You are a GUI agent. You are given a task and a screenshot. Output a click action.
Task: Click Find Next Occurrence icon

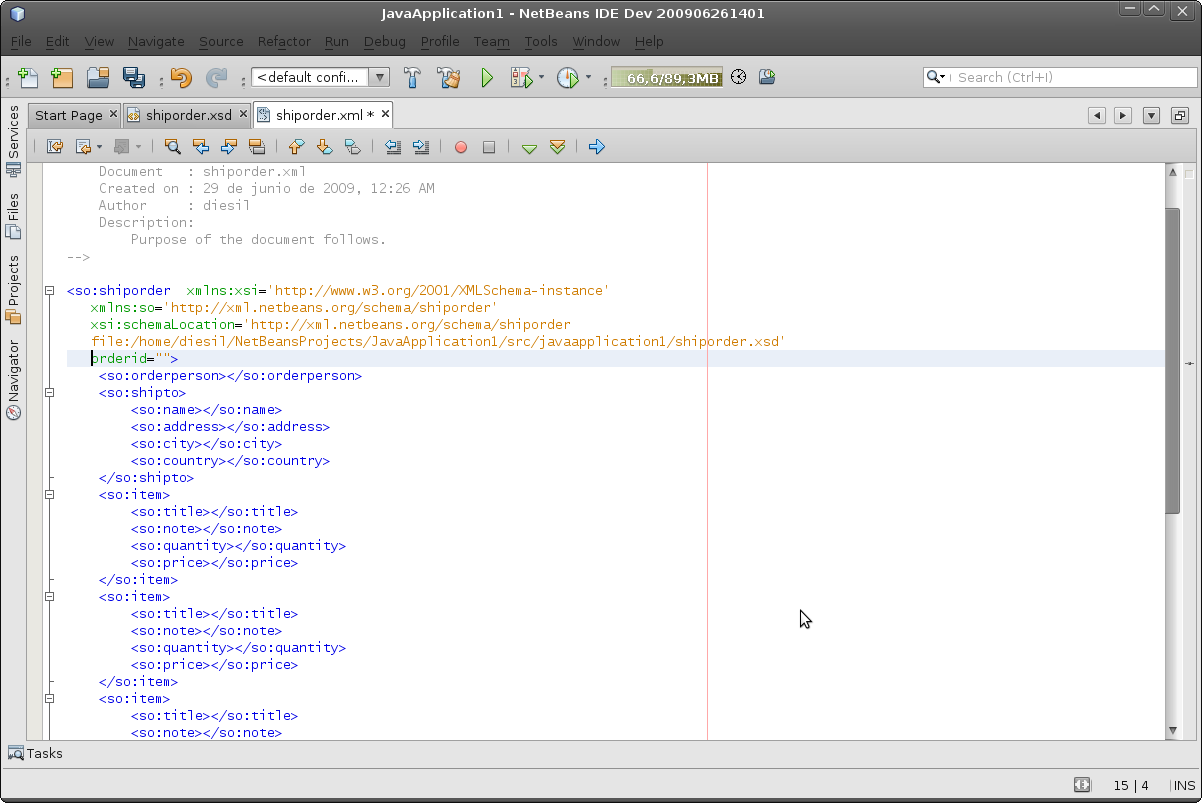[229, 147]
